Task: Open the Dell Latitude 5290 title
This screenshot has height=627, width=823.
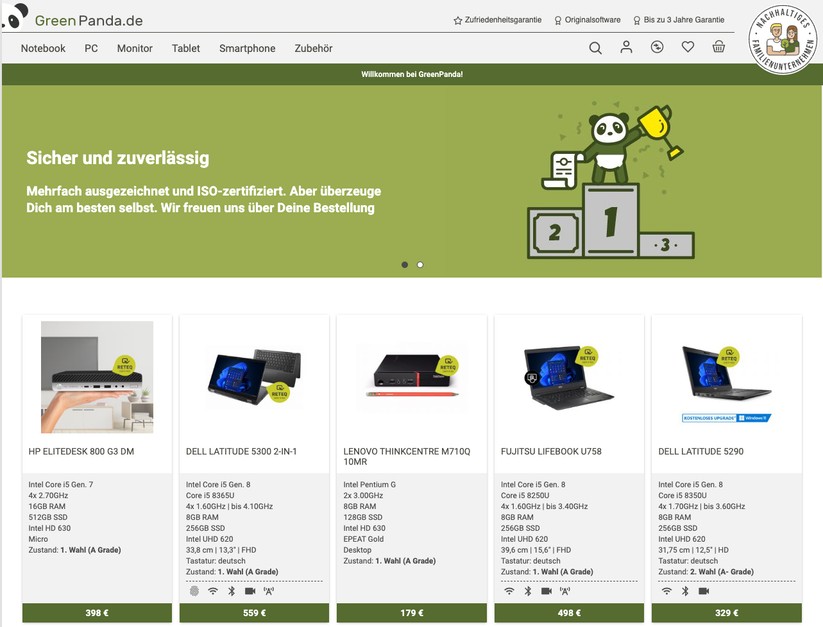Action: 701,451
